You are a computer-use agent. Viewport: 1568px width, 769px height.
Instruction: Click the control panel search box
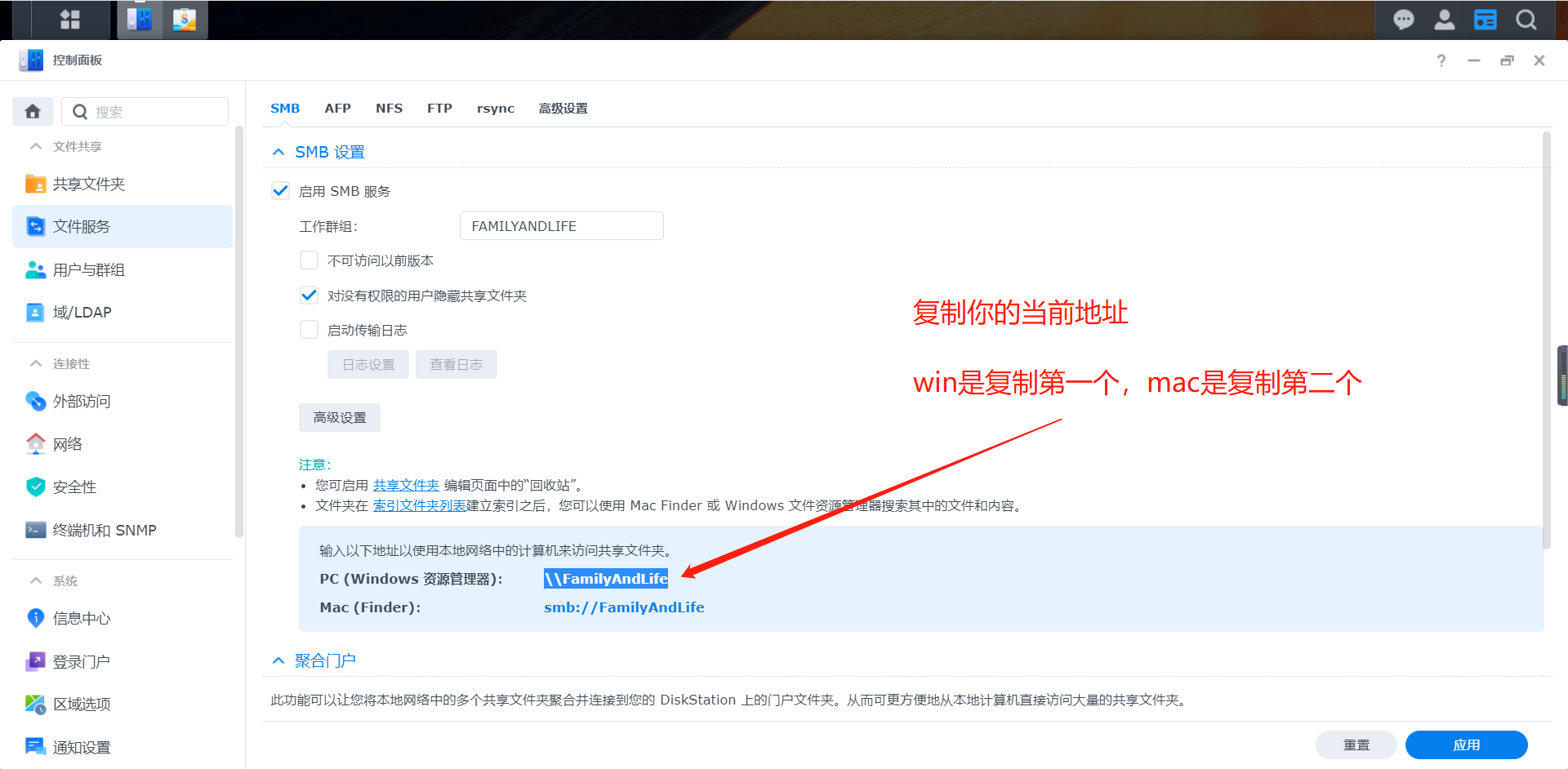145,111
